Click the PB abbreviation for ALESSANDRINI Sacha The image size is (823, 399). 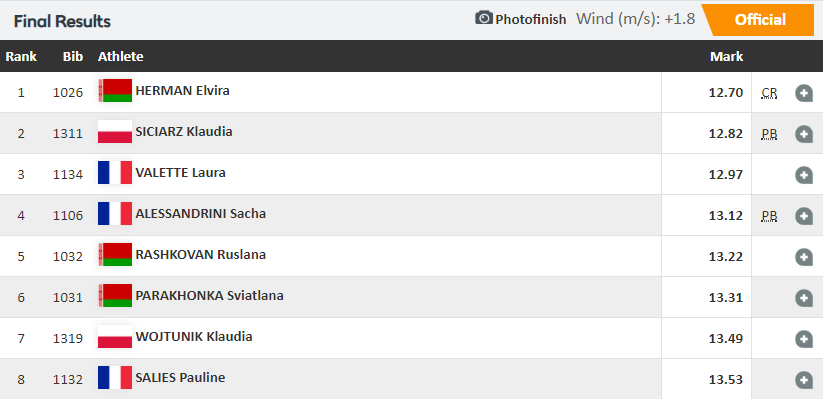769,216
